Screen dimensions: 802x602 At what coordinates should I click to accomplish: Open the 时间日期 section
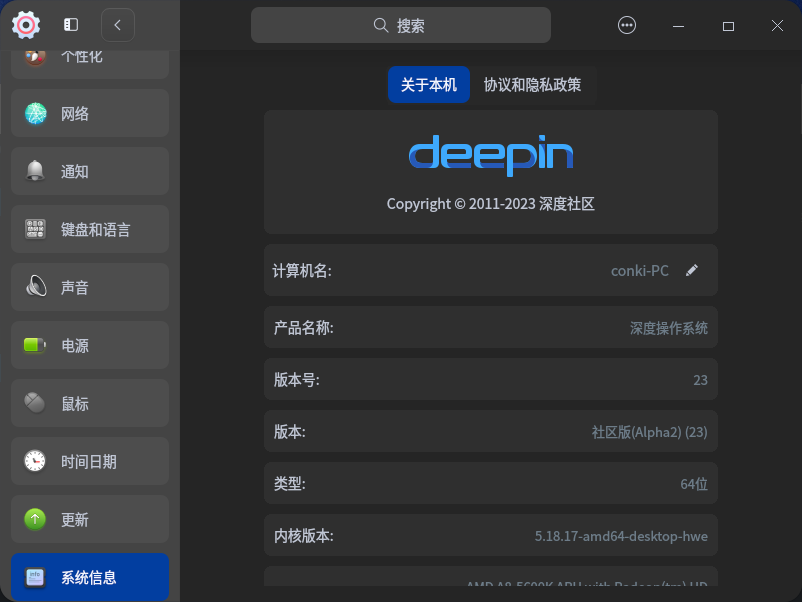click(x=90, y=461)
